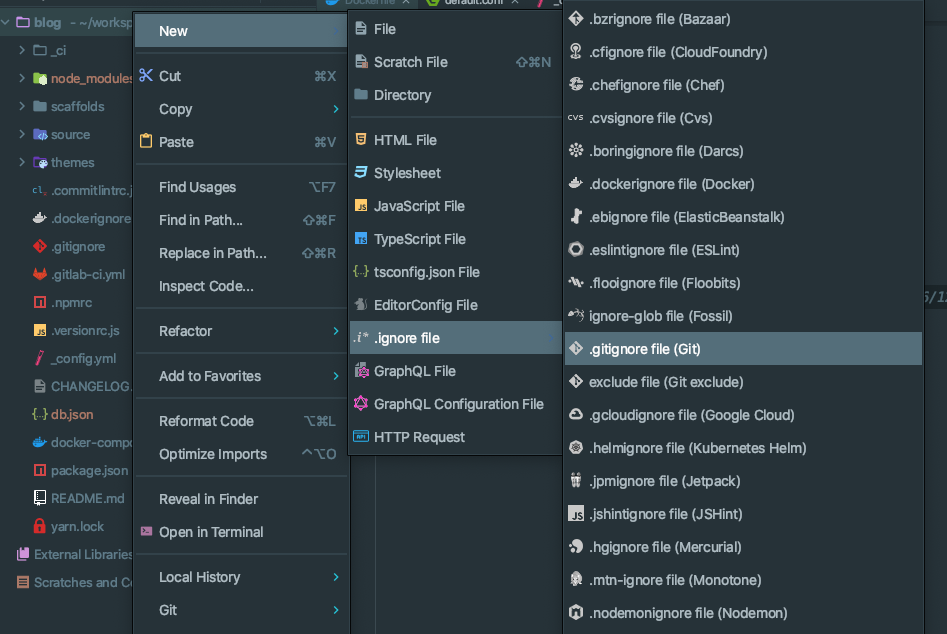The width and height of the screenshot is (947, 634).
Task: Click the Scratch File icon
Action: 361,62
